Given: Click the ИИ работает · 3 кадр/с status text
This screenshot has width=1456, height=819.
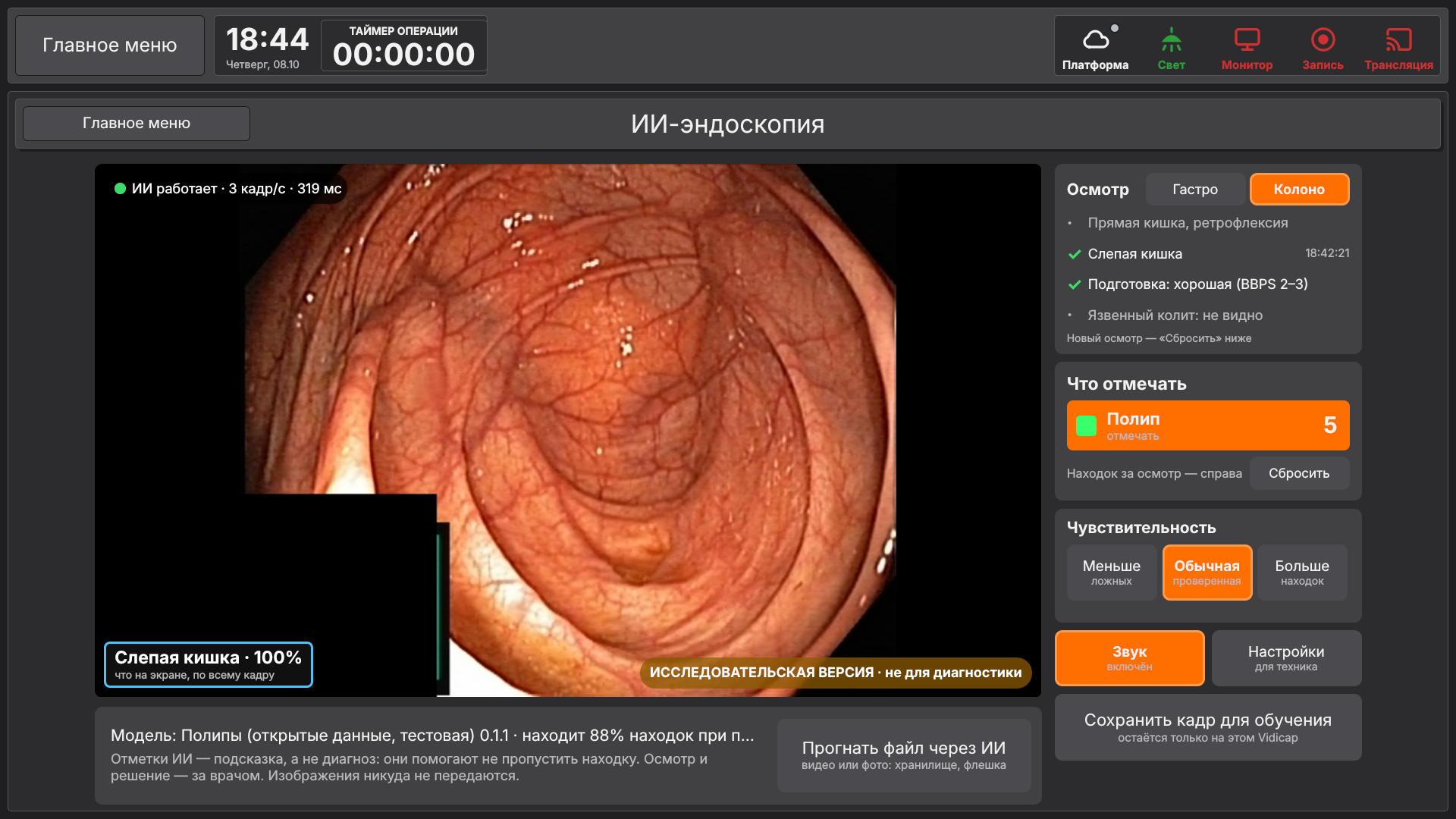Looking at the screenshot, I should (x=237, y=189).
